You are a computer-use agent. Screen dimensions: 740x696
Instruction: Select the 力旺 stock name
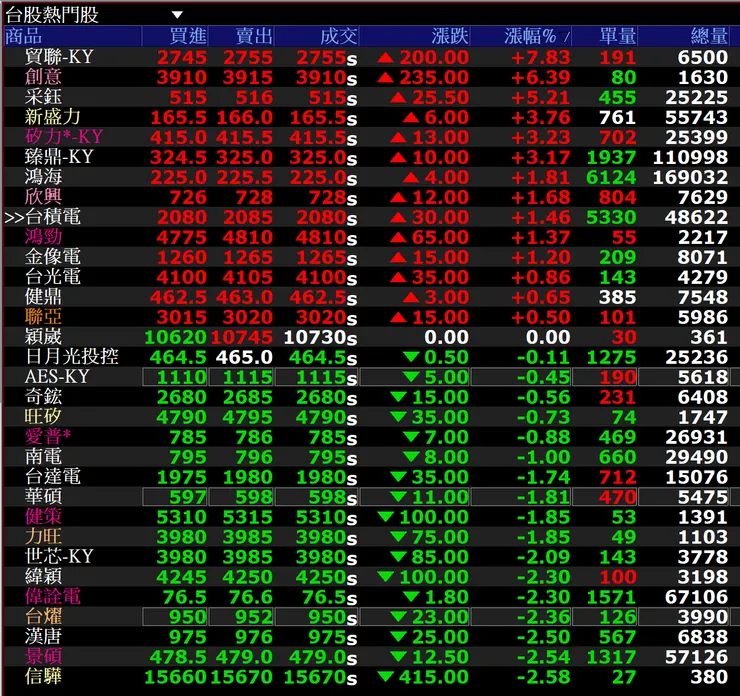pyautogui.click(x=43, y=537)
